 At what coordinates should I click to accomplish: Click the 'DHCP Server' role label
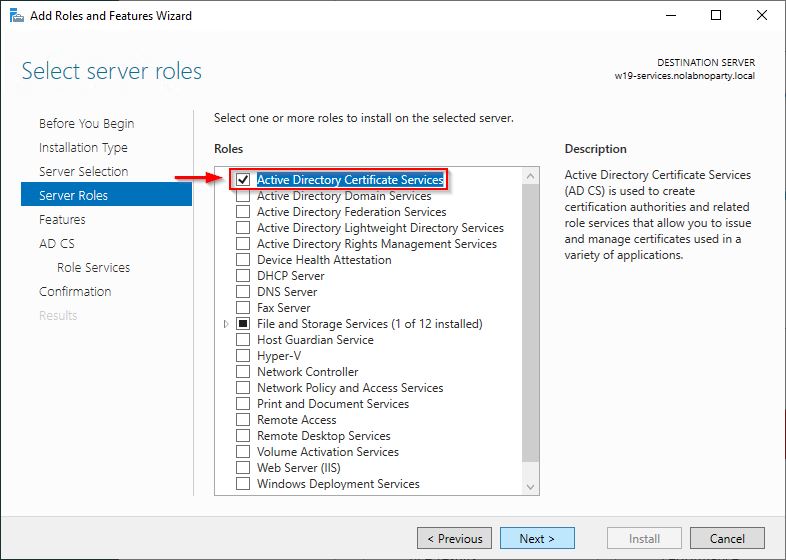(x=291, y=276)
